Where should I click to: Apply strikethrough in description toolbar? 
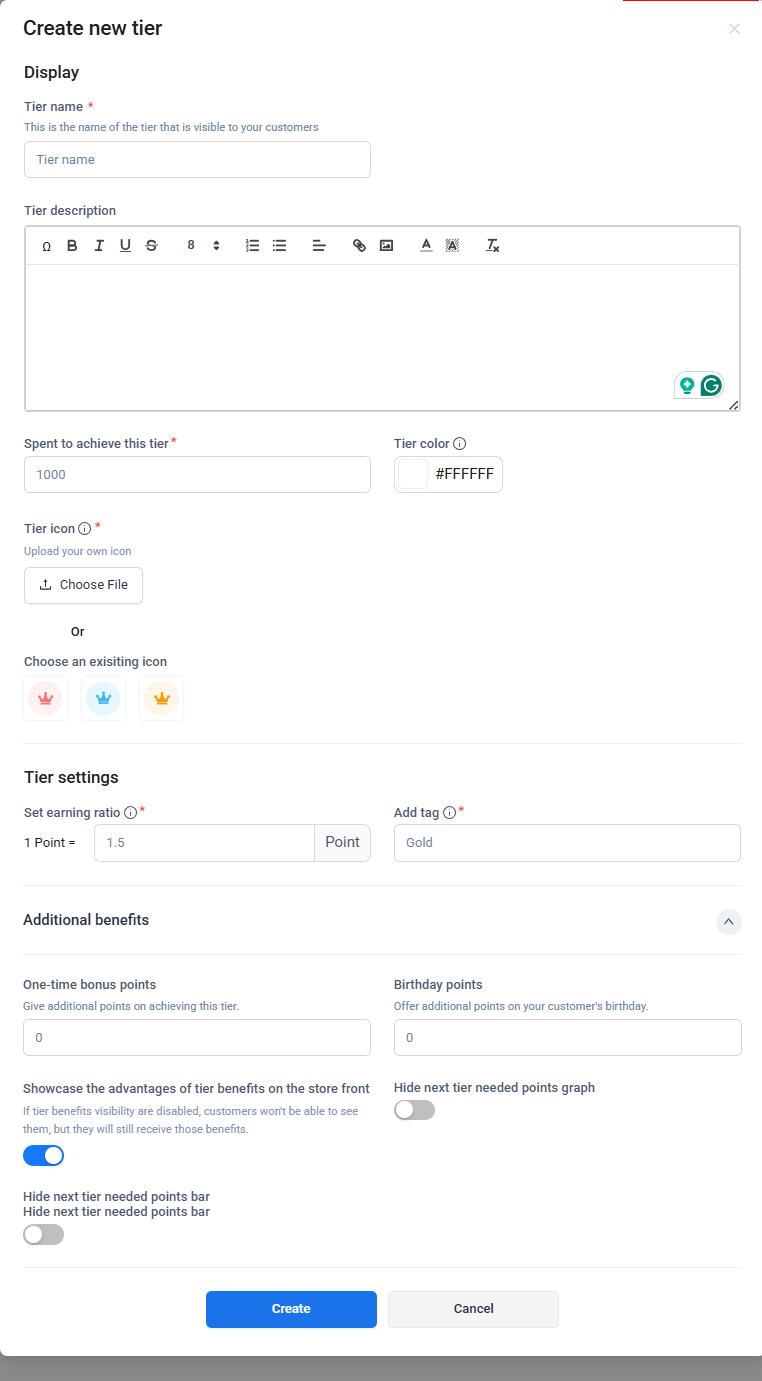pos(151,245)
